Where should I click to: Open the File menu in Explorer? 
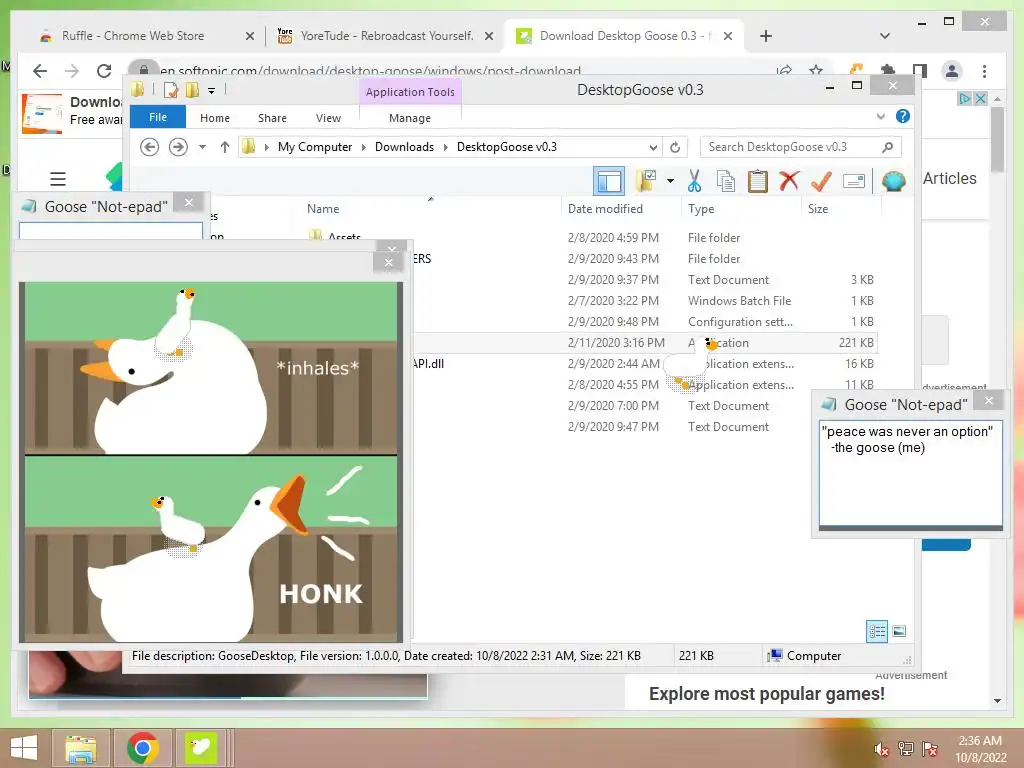click(157, 117)
